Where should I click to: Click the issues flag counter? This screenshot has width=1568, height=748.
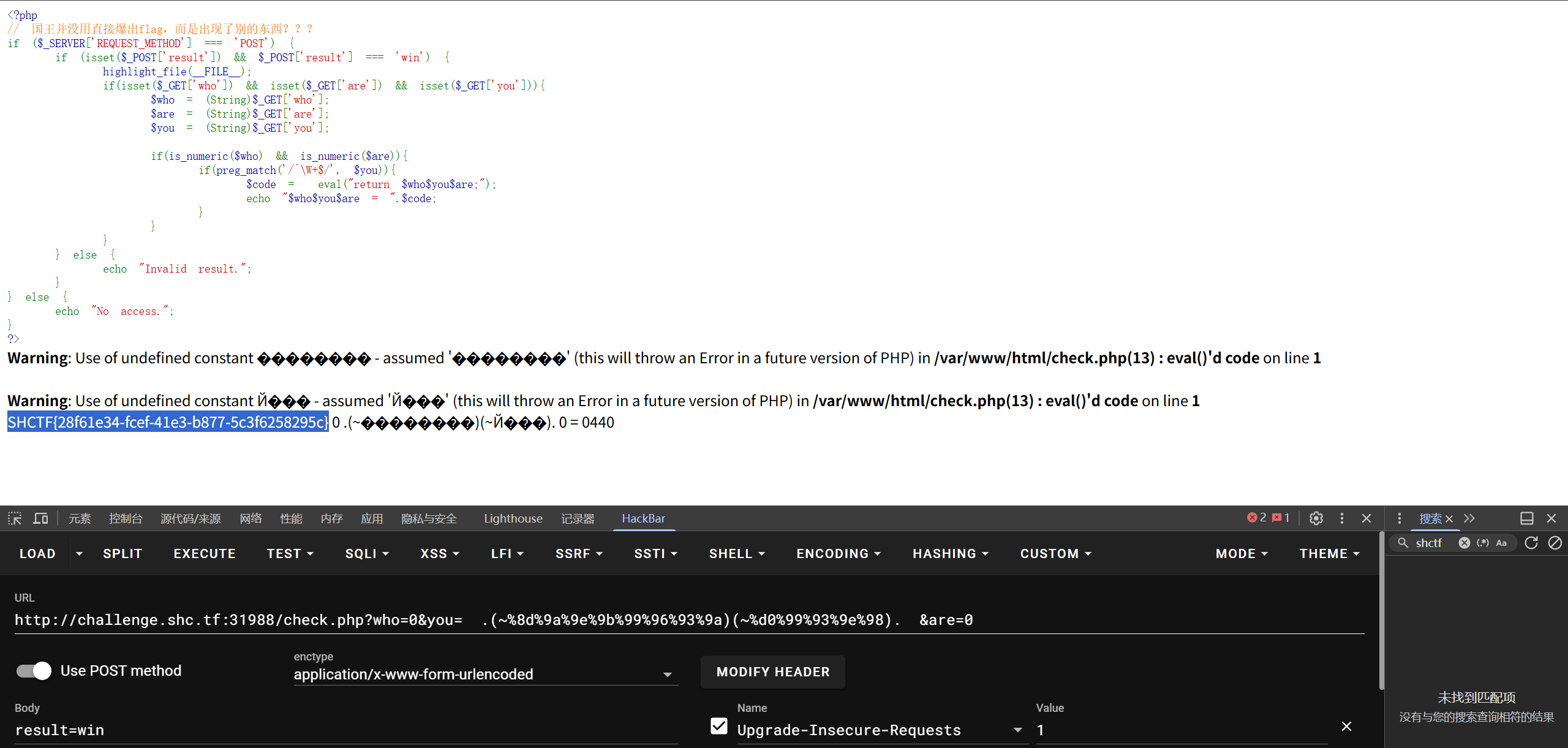pos(1281,518)
